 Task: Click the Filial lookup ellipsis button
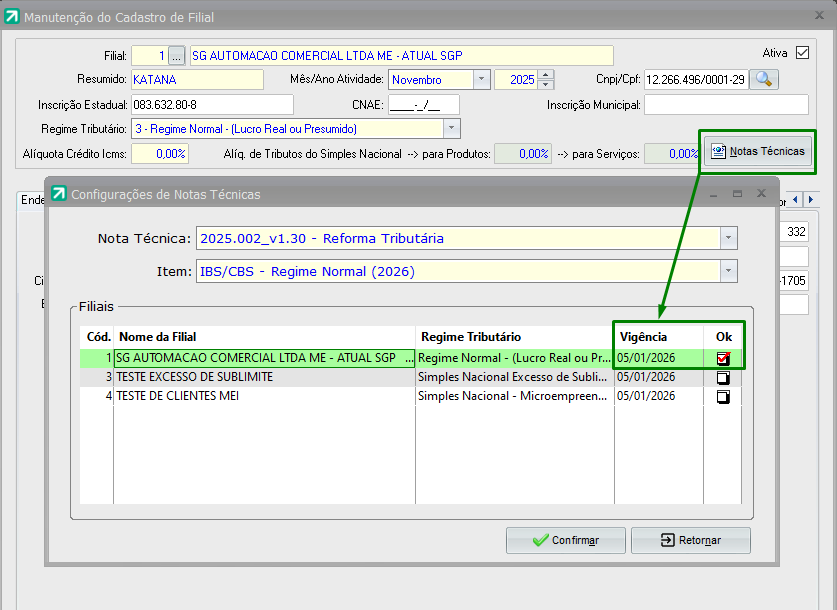pos(177,55)
